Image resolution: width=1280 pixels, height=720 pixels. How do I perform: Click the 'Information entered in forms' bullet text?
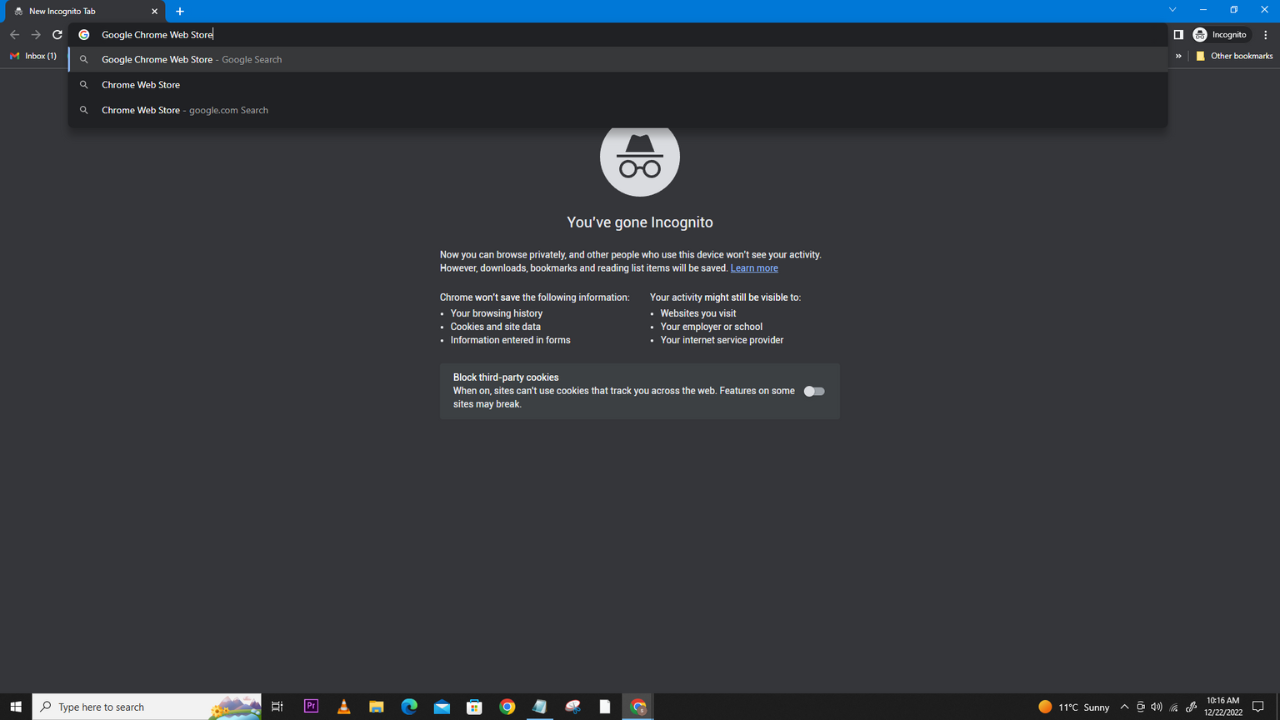[511, 340]
